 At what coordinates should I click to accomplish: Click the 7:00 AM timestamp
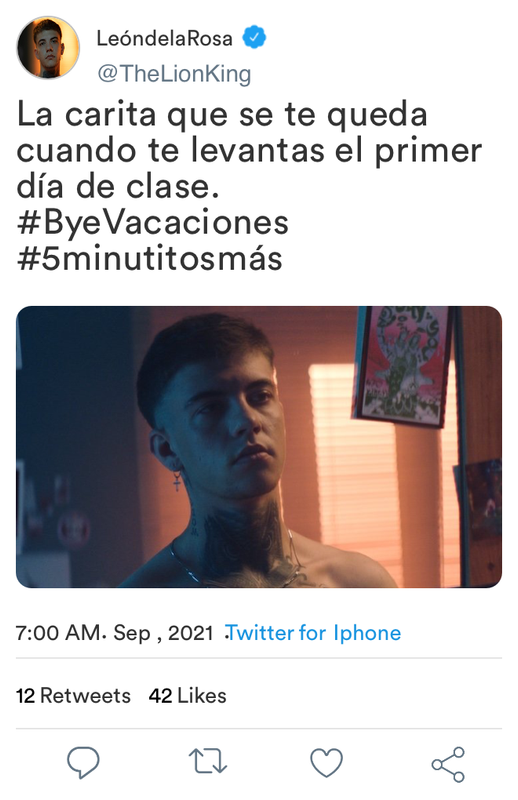click(58, 633)
